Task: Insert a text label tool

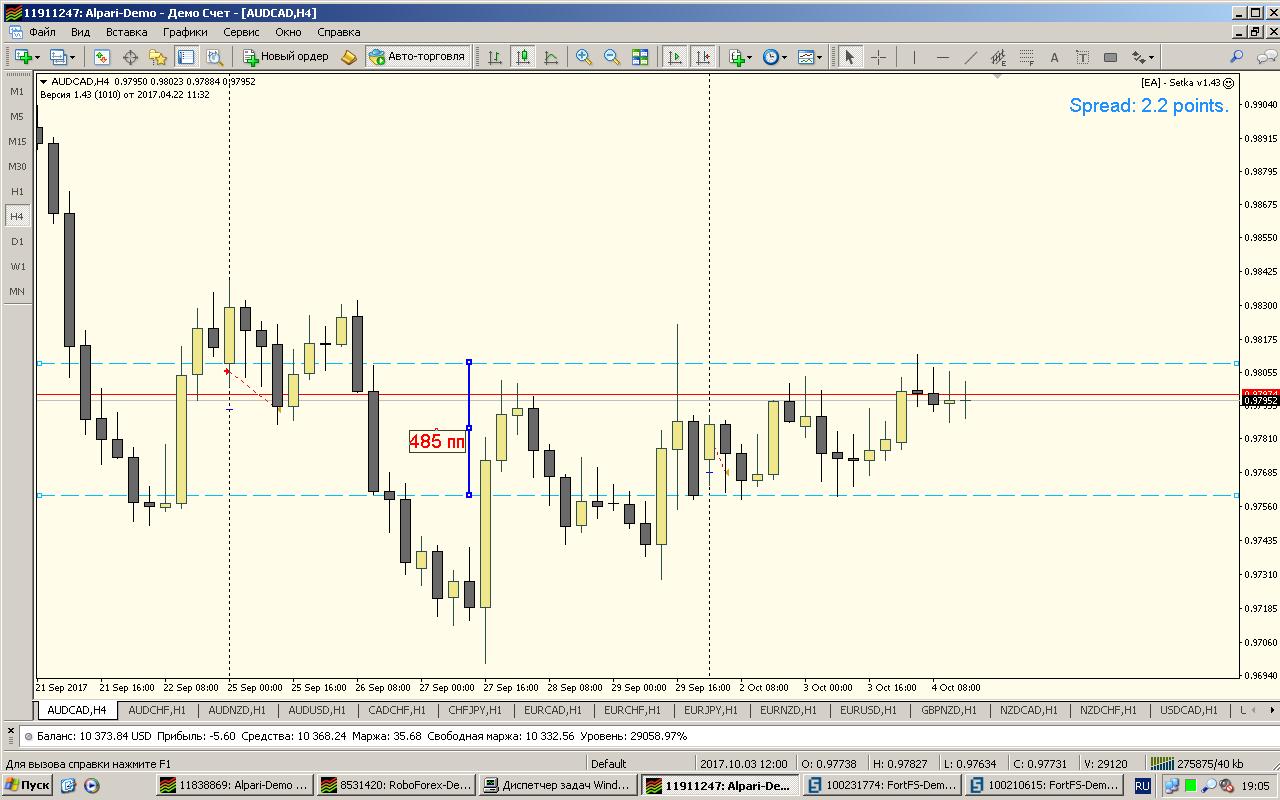Action: point(1082,57)
